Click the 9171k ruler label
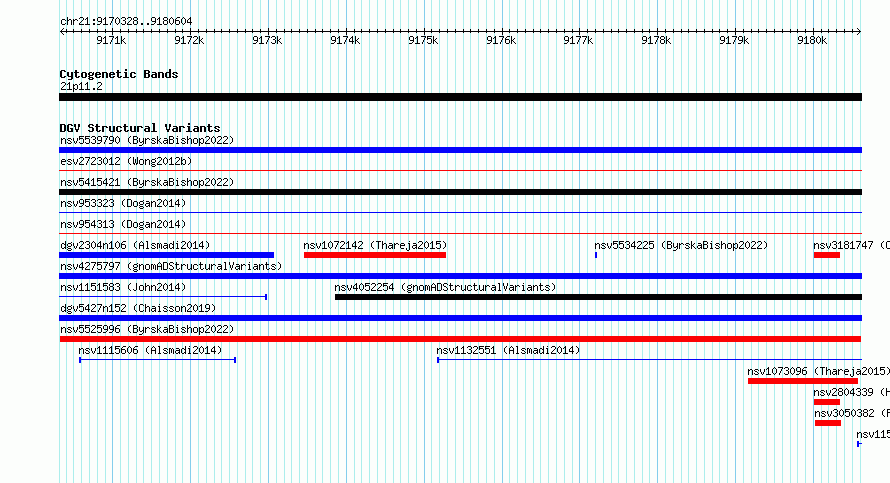The width and height of the screenshot is (890, 483). [x=111, y=40]
